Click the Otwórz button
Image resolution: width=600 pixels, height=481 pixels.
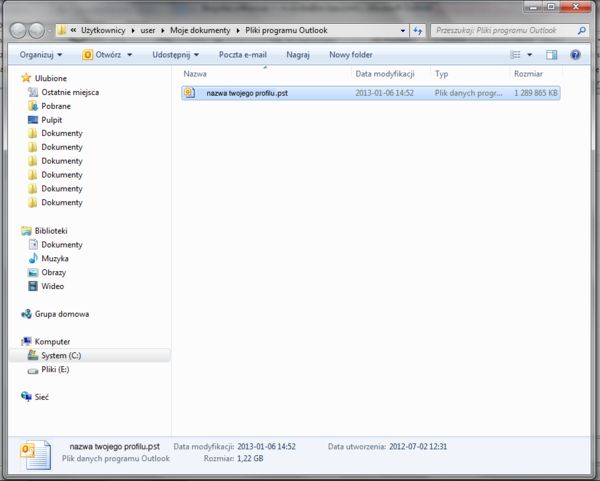[x=108, y=55]
